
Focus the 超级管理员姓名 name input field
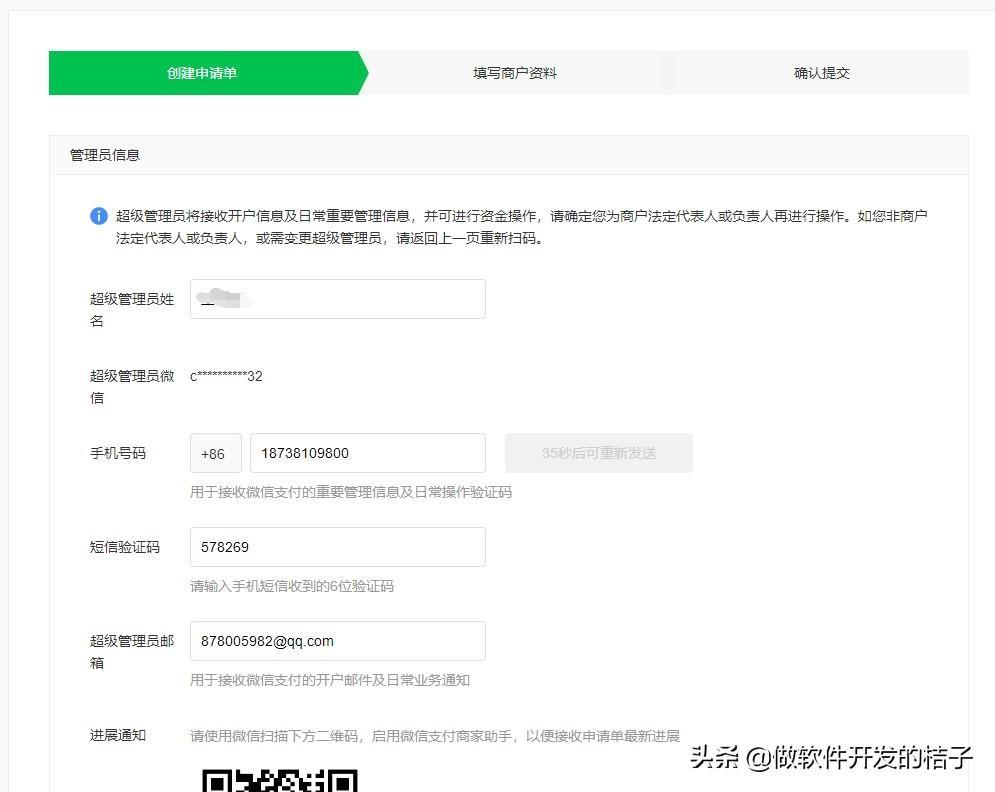coord(337,299)
